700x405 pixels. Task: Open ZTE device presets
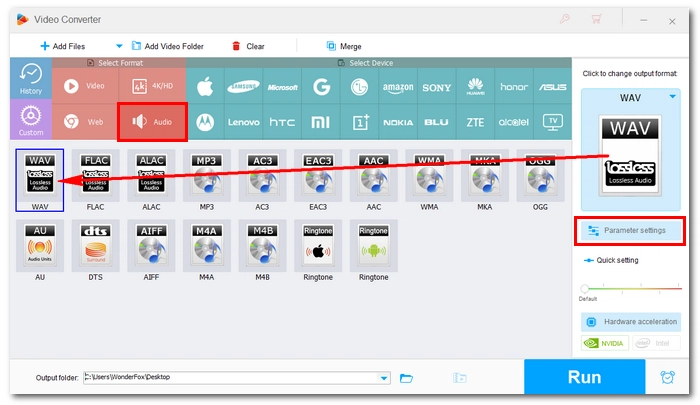475,122
